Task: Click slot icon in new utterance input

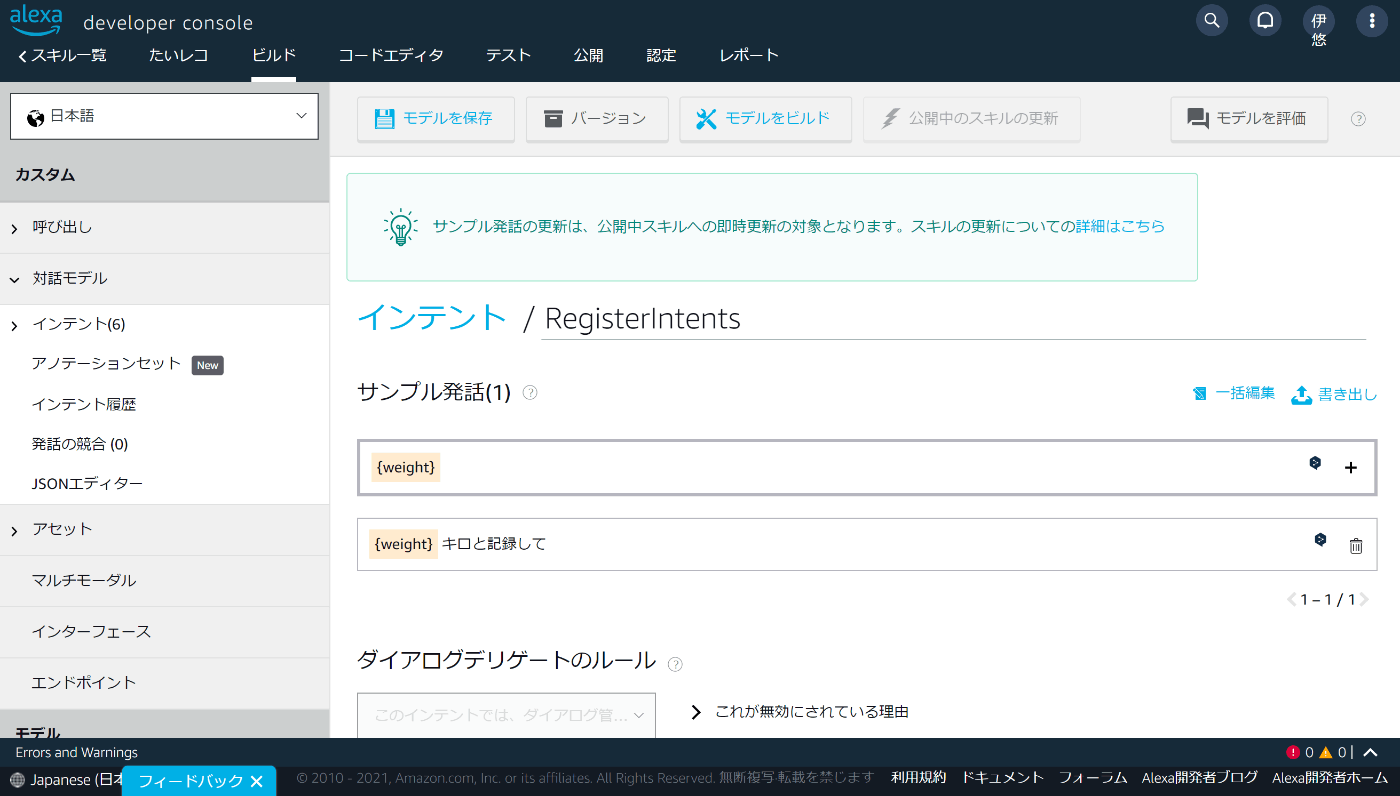Action: click(x=1316, y=463)
